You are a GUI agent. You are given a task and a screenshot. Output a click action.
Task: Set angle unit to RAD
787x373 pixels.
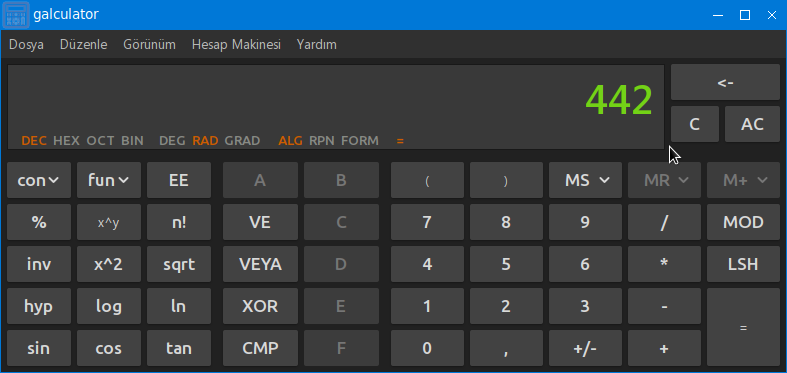[205, 141]
